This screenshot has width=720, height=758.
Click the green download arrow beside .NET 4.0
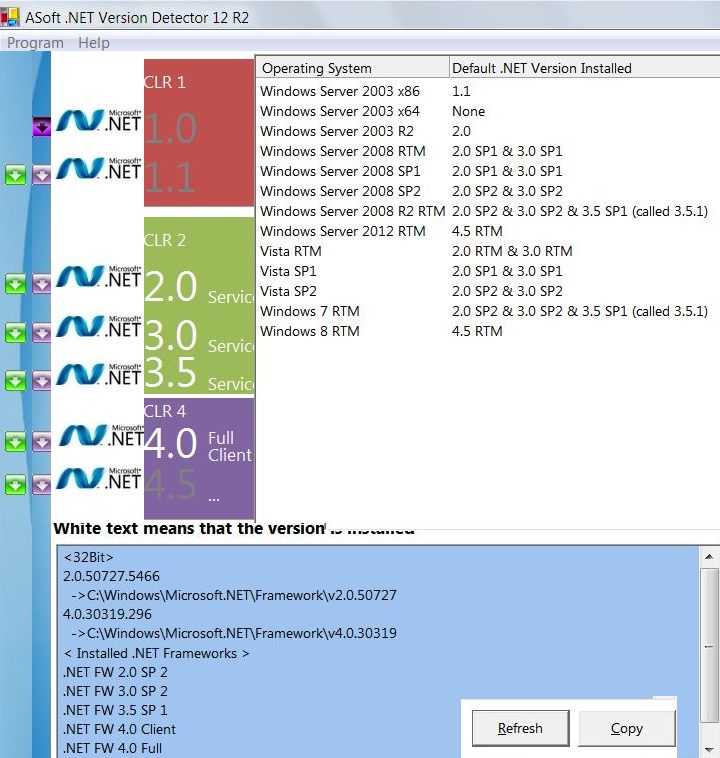[x=15, y=442]
